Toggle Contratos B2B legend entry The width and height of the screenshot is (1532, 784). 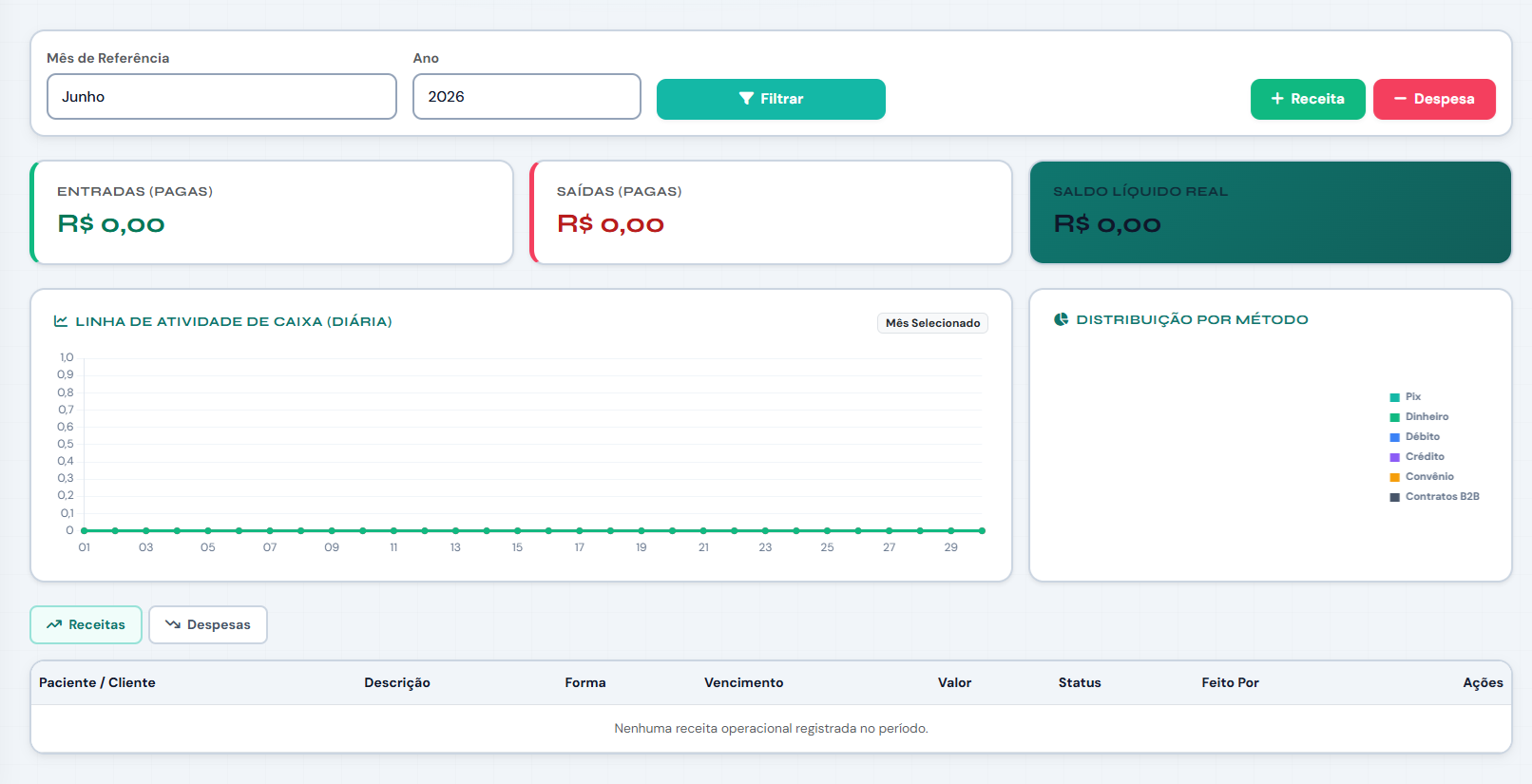pyautogui.click(x=1434, y=497)
